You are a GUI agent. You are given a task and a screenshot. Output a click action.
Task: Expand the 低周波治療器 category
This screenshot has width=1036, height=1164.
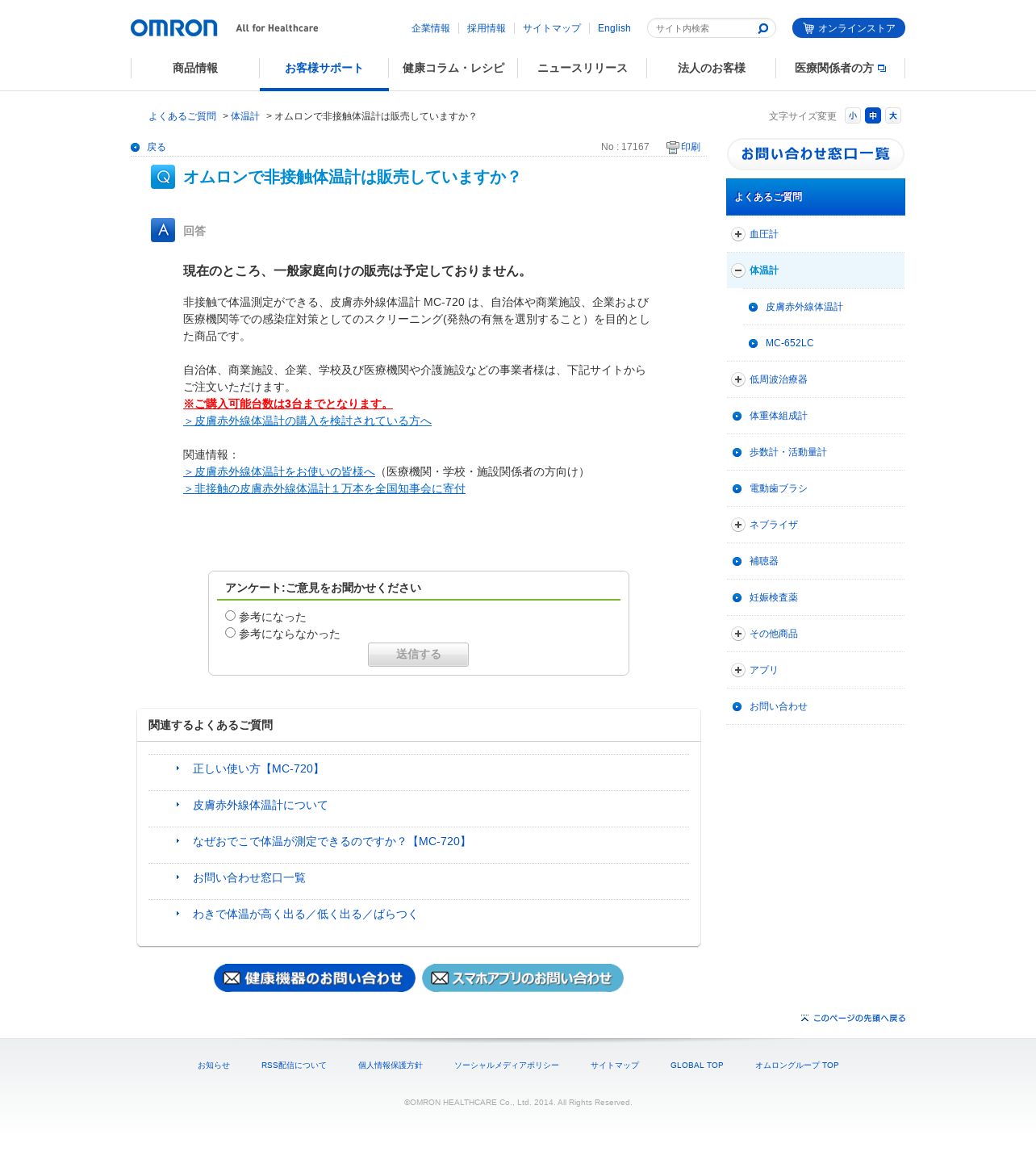click(x=737, y=379)
